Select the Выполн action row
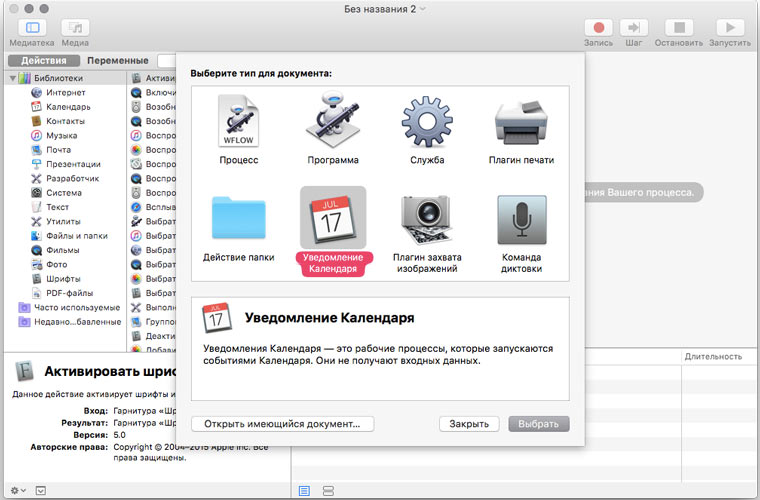The height and width of the screenshot is (500, 760). [153, 308]
